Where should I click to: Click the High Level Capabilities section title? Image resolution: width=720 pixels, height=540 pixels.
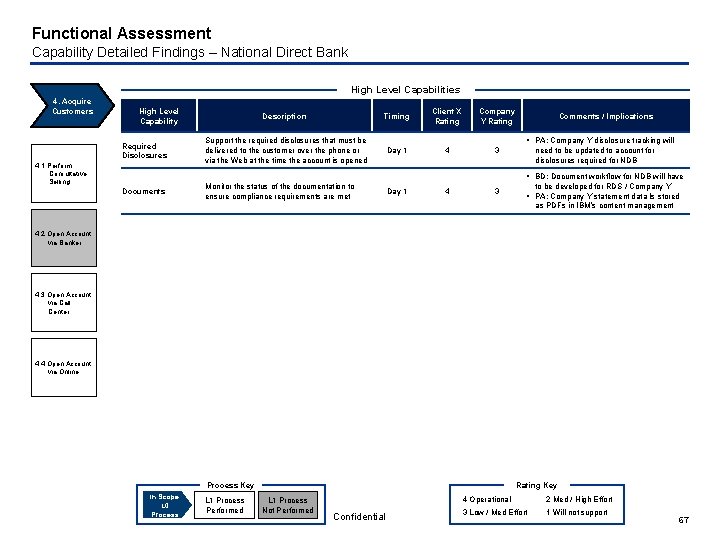click(405, 90)
